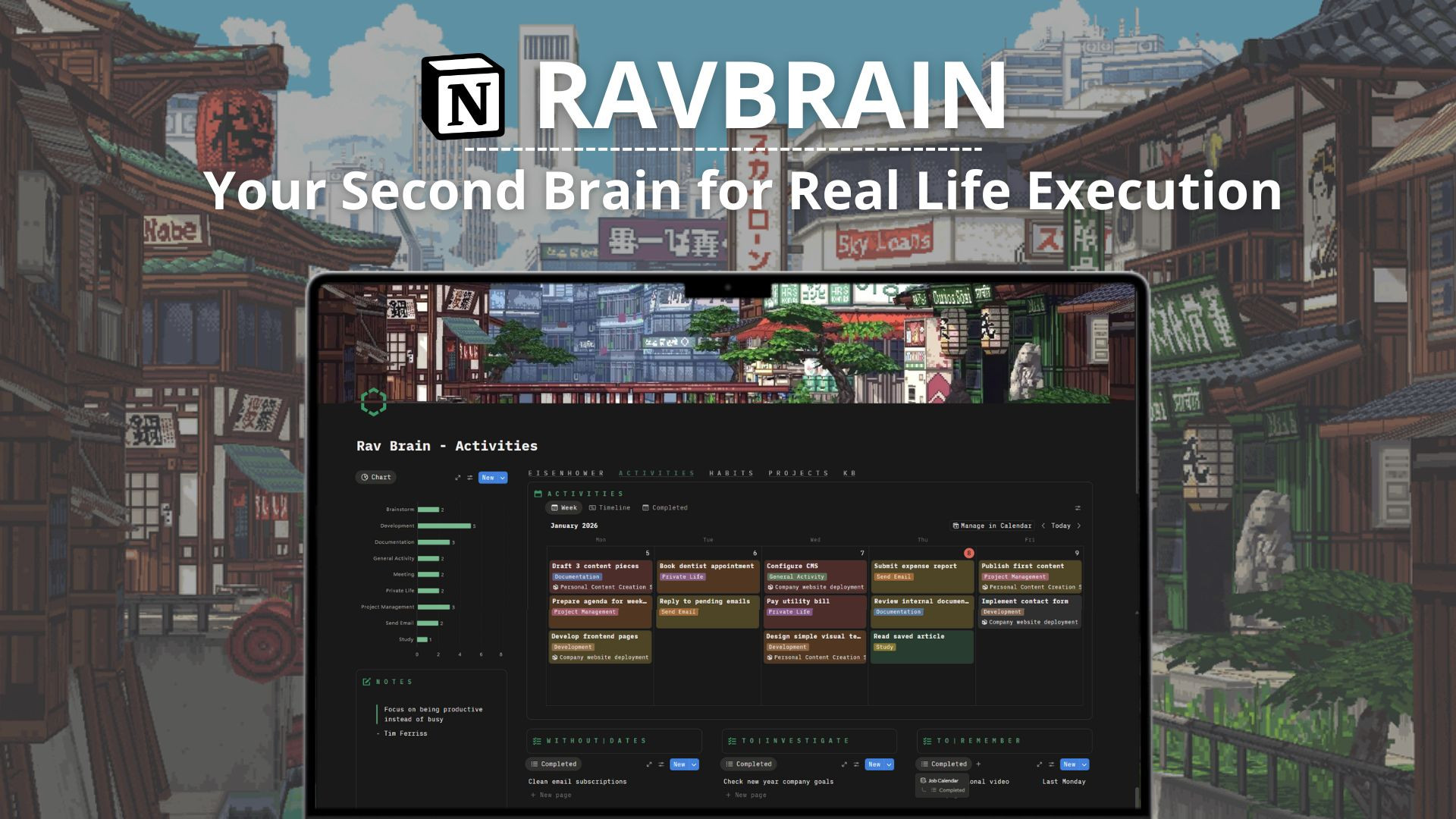The height and width of the screenshot is (819, 1456).
Task: Switch to the Week calendar view
Action: tap(563, 508)
